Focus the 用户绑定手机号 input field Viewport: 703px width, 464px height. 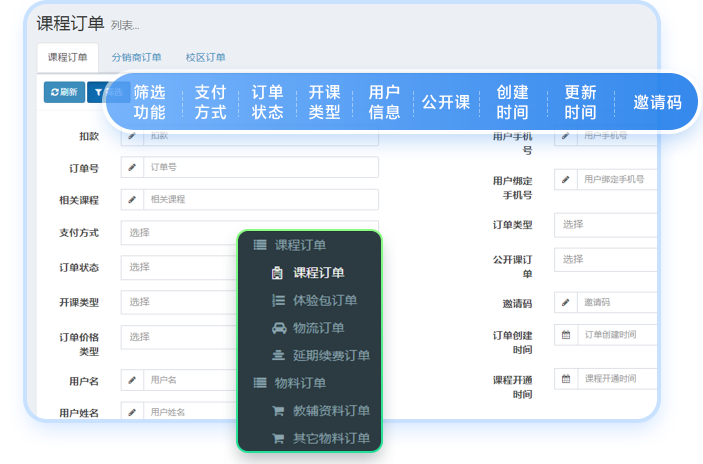coord(617,180)
